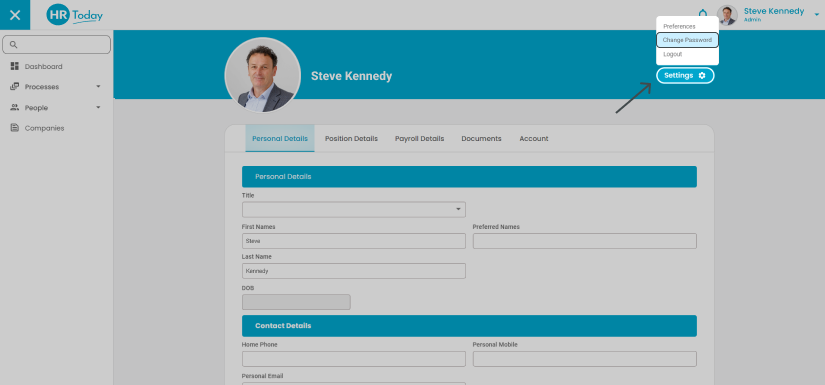Switch to the Position Details tab
The image size is (825, 385).
[351, 139]
